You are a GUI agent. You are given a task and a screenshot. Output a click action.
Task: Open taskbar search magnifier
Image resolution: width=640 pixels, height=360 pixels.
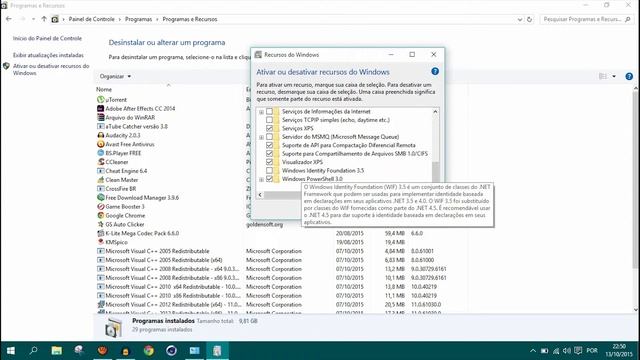(33, 351)
